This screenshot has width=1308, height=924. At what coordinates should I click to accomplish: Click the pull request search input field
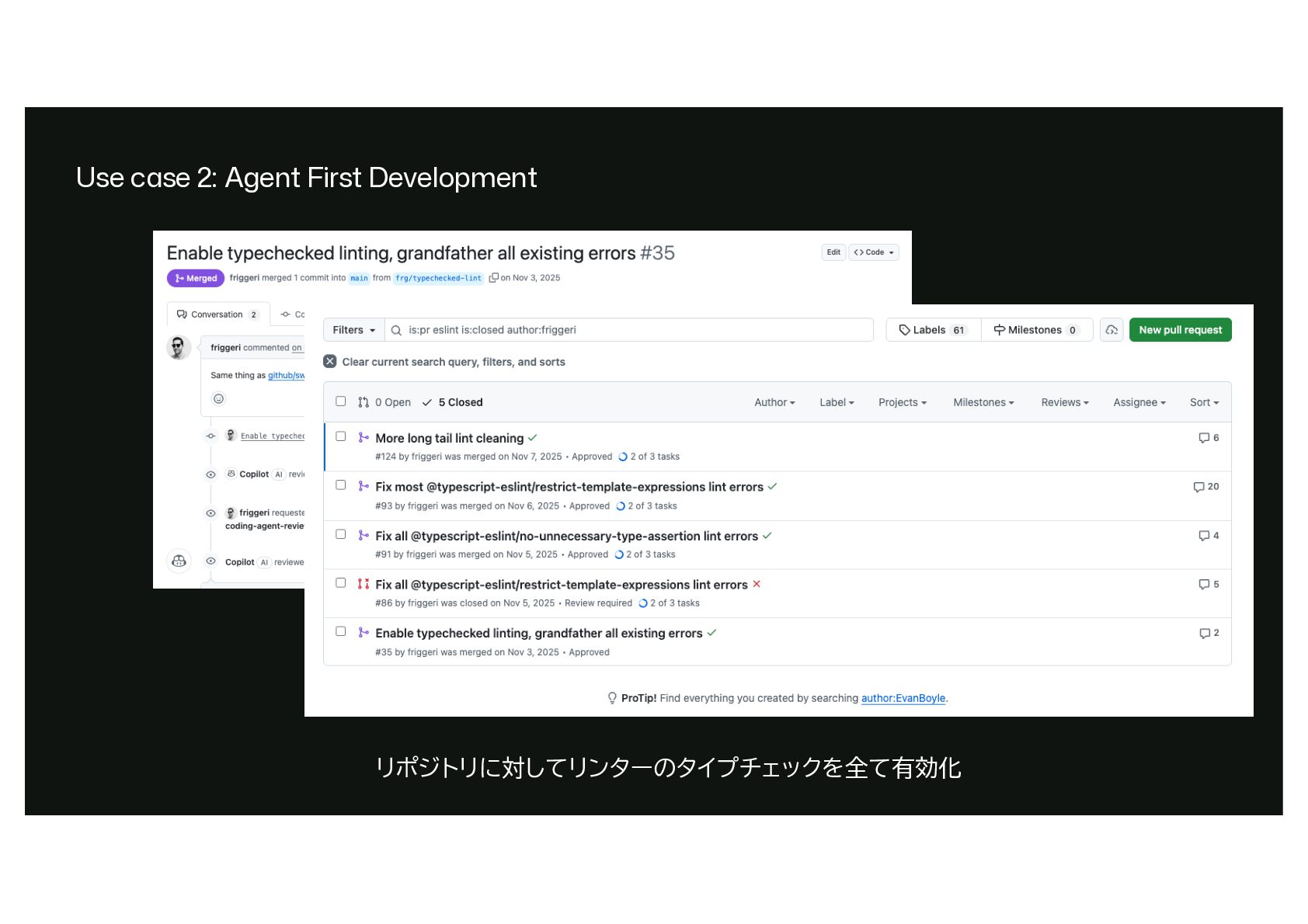[x=629, y=330]
